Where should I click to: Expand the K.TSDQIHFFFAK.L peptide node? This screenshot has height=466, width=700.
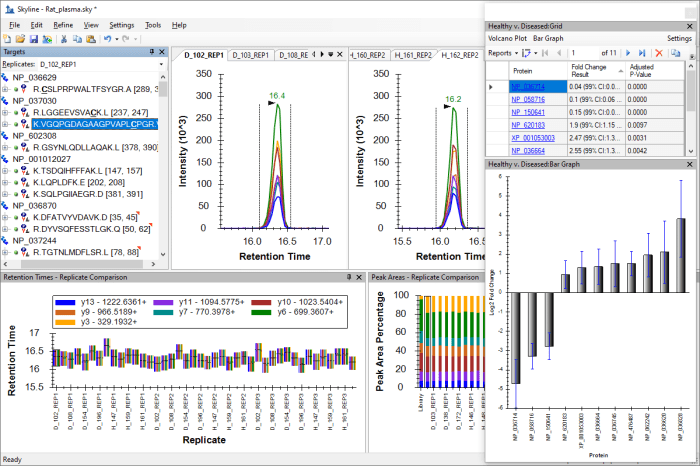pos(5,170)
